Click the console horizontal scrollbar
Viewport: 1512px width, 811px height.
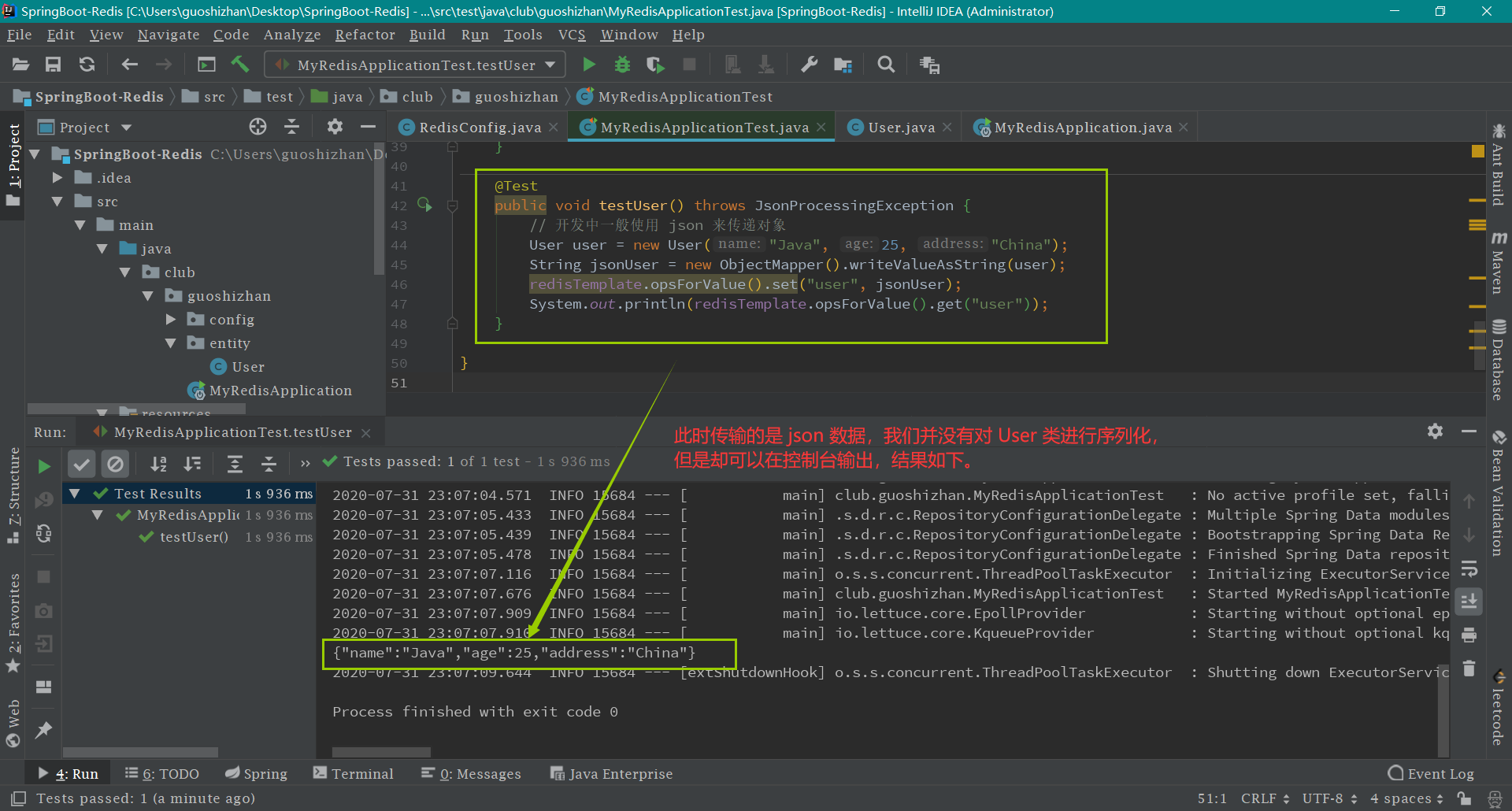pos(381,752)
